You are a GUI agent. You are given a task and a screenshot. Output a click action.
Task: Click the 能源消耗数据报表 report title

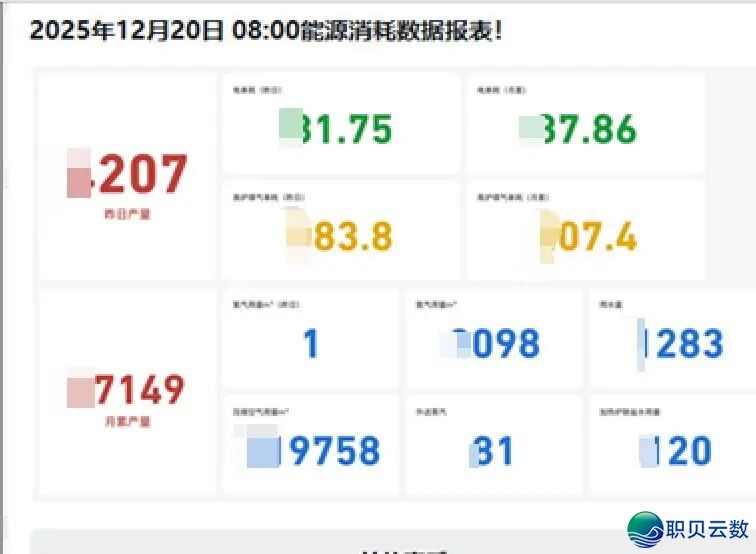tap(265, 30)
